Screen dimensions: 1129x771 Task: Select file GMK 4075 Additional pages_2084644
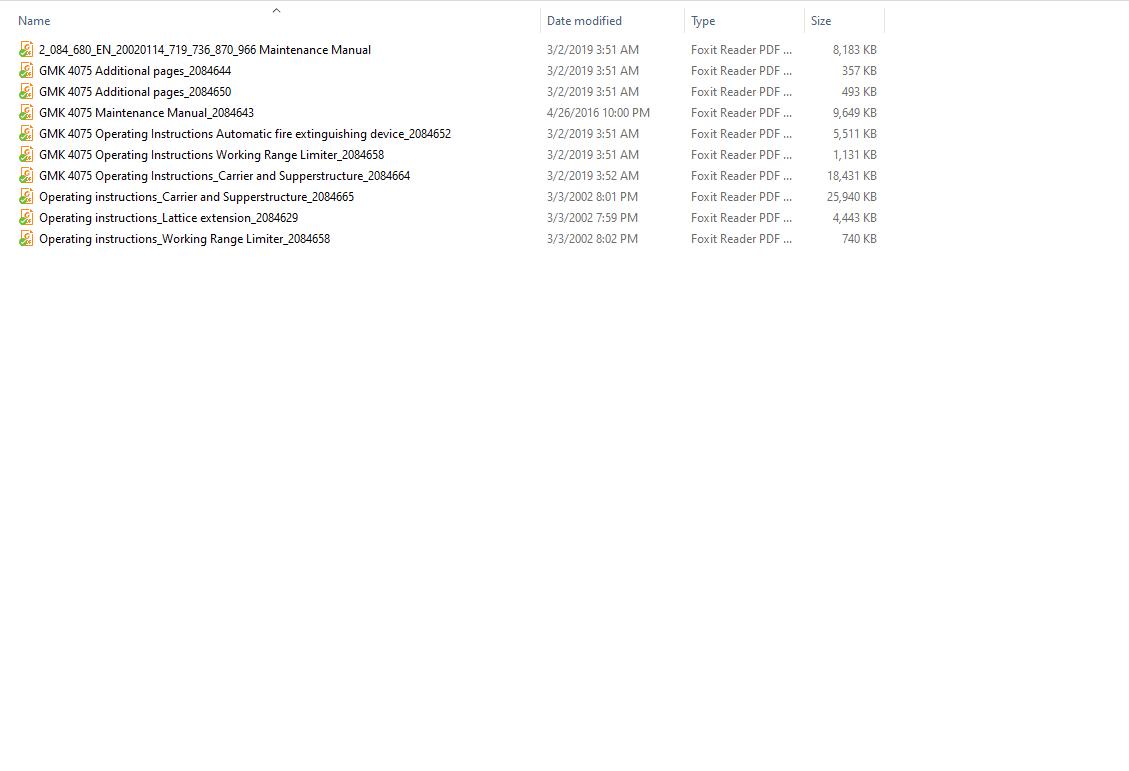[135, 71]
